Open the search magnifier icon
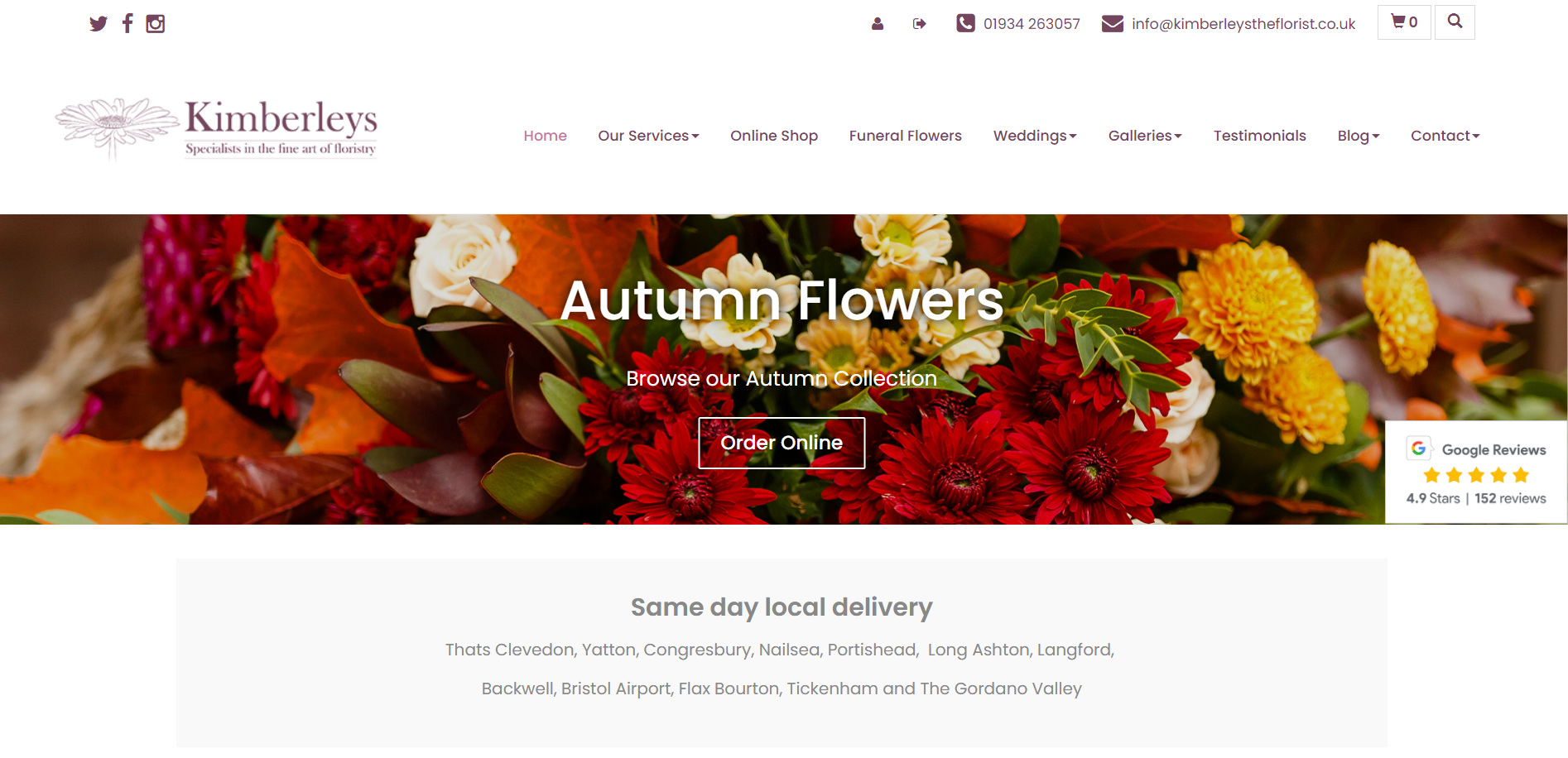Screen dimensions: 1568x758 [x=1455, y=22]
